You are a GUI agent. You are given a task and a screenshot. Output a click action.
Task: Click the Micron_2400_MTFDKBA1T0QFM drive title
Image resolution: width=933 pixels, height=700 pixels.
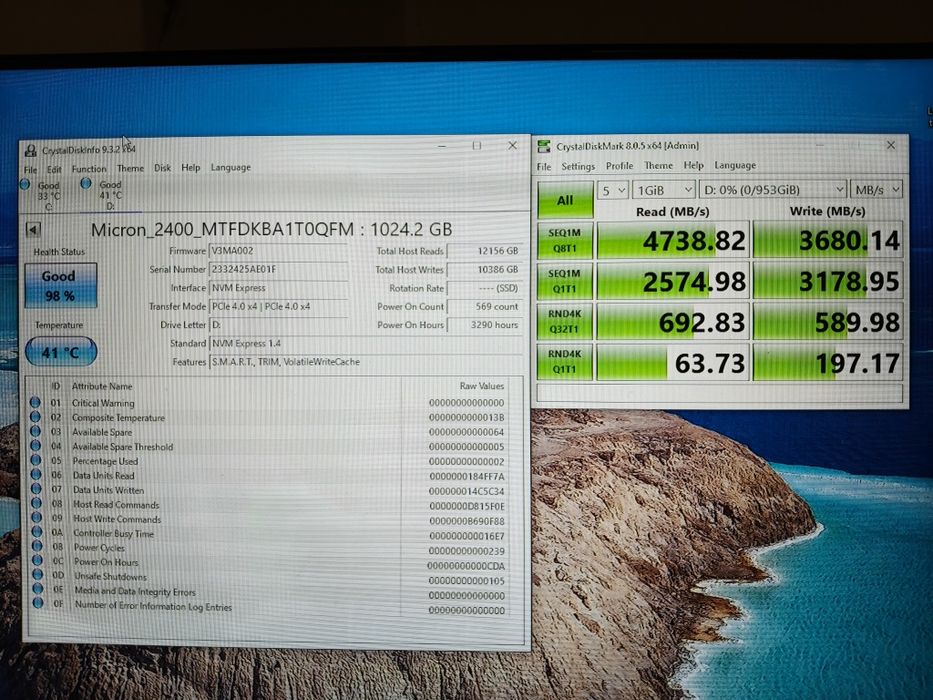coord(271,229)
